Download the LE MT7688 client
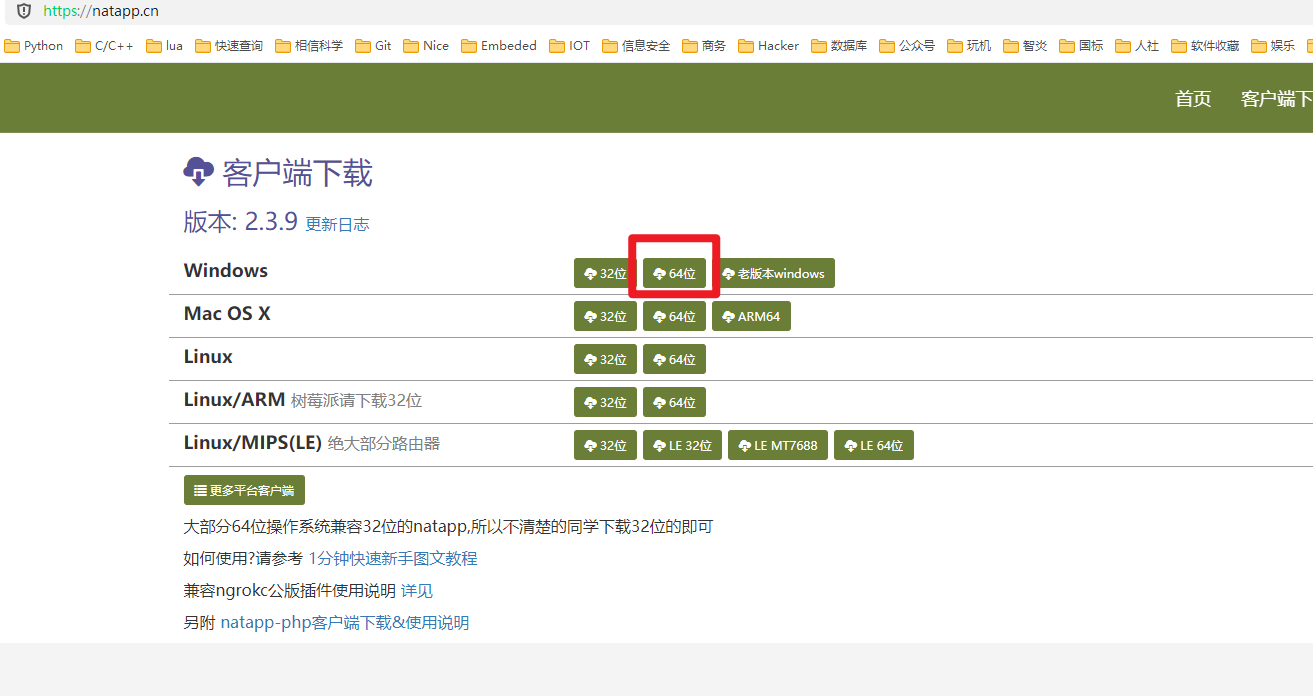This screenshot has width=1313, height=696. pyautogui.click(x=778, y=445)
